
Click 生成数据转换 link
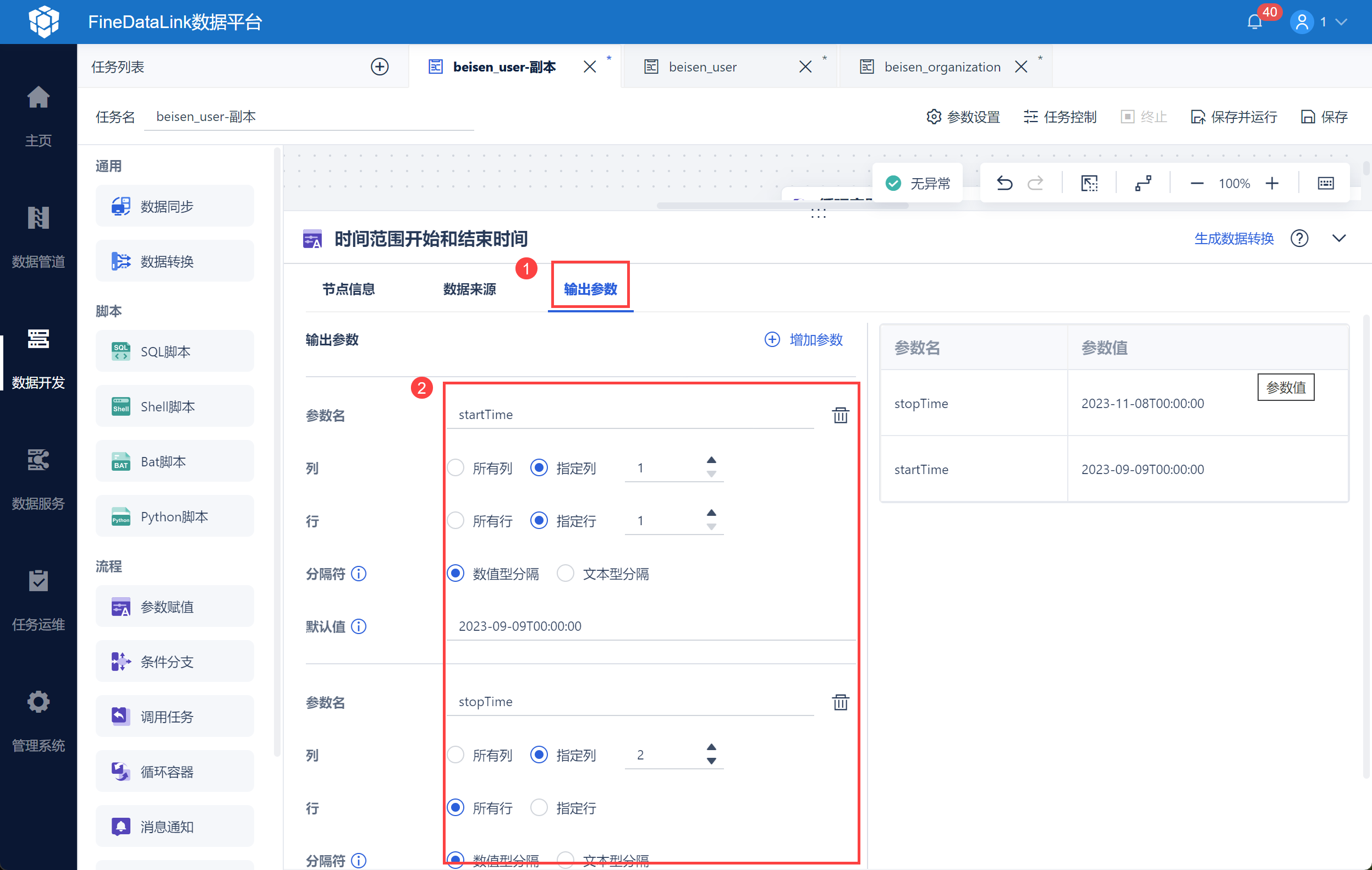1233,238
